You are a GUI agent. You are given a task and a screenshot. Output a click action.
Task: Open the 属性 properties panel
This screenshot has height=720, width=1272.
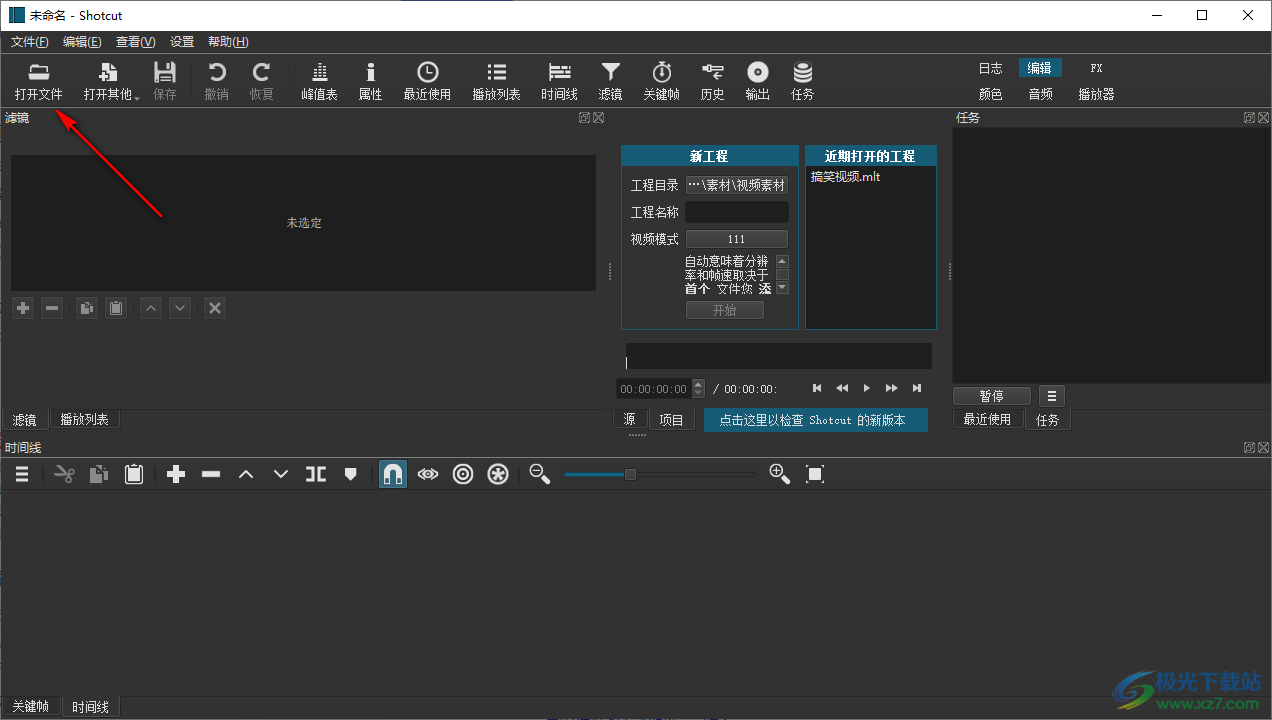[x=370, y=82]
